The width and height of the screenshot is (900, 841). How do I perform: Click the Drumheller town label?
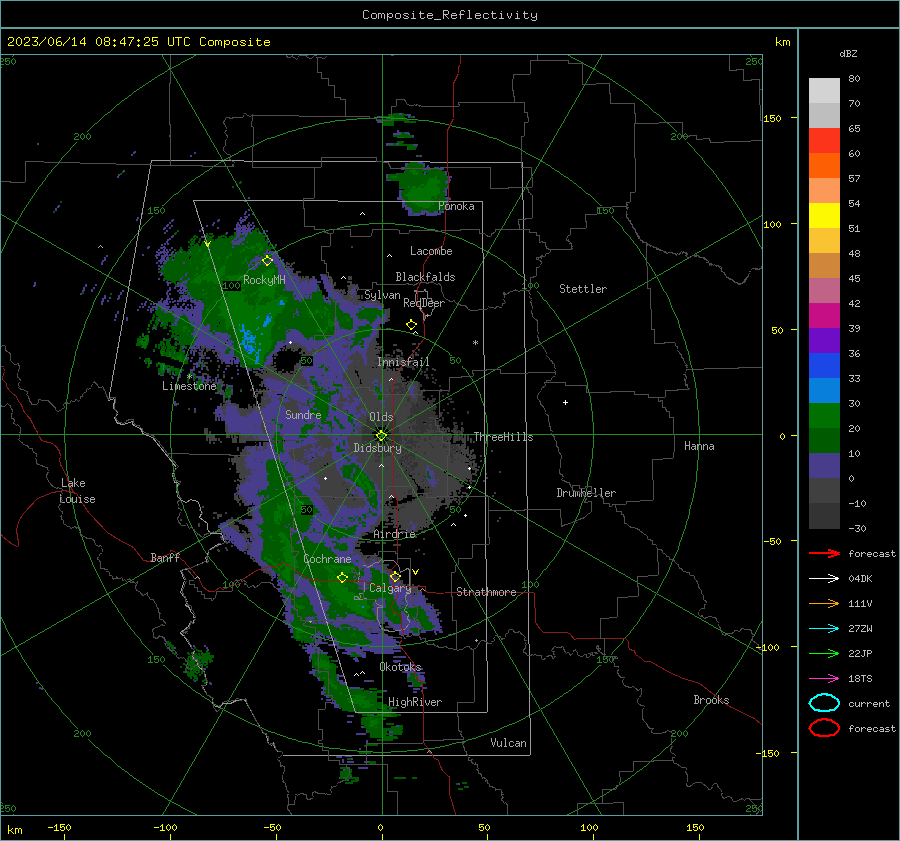point(586,493)
